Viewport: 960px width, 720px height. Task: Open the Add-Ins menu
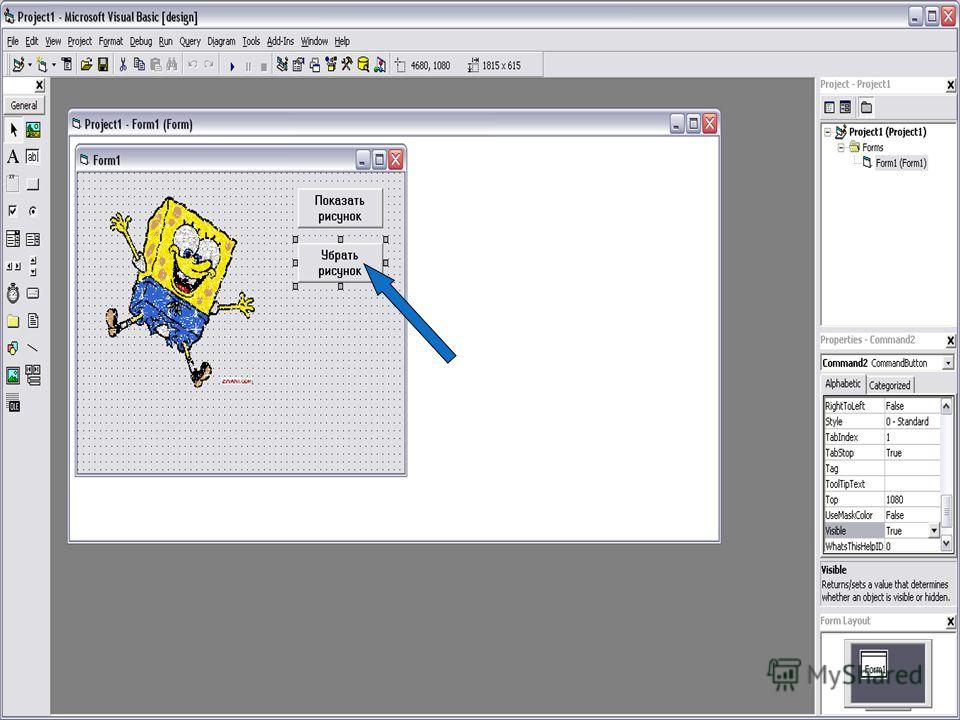tap(280, 42)
